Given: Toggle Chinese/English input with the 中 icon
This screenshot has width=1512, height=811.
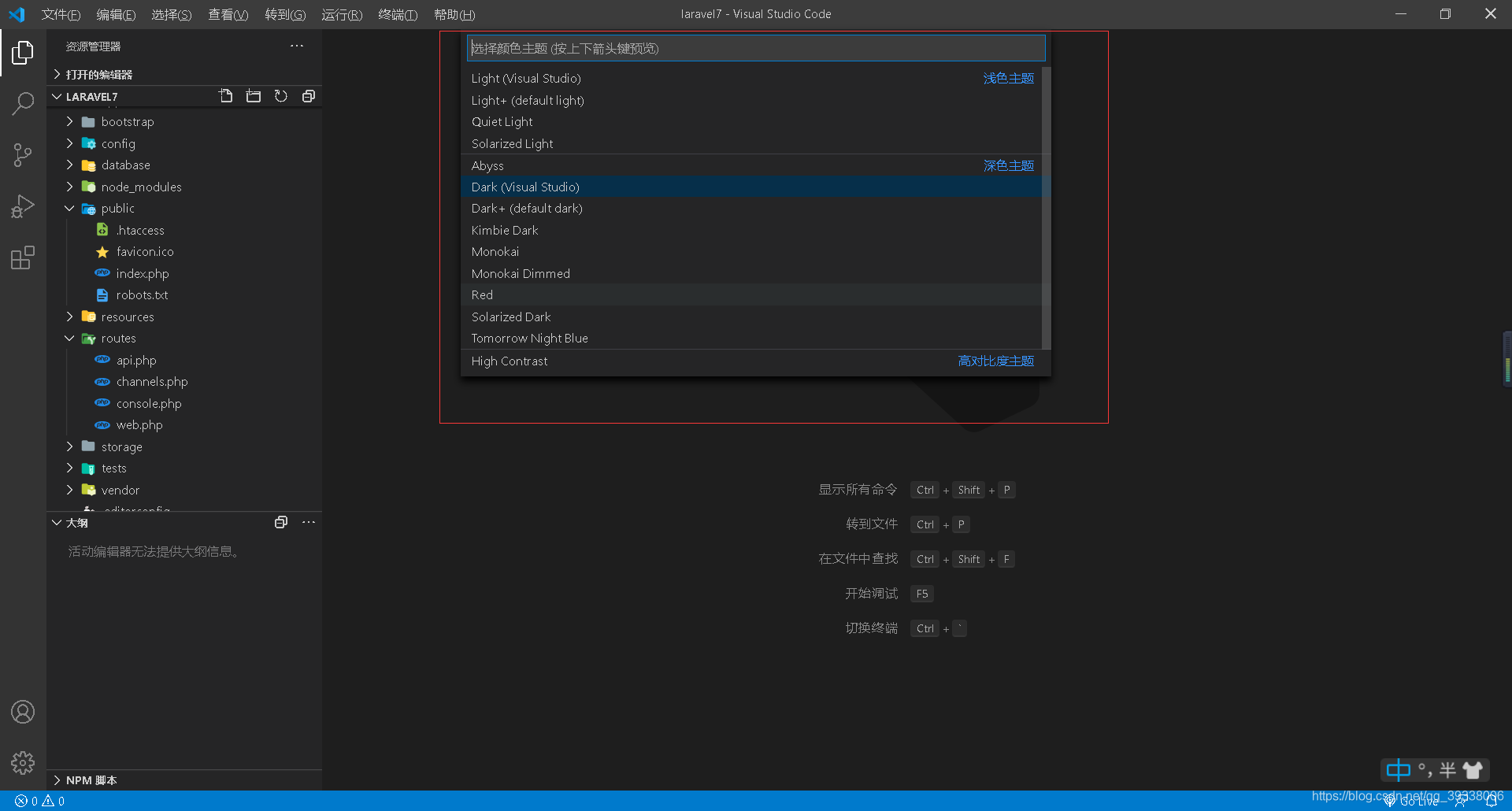Looking at the screenshot, I should (1399, 770).
